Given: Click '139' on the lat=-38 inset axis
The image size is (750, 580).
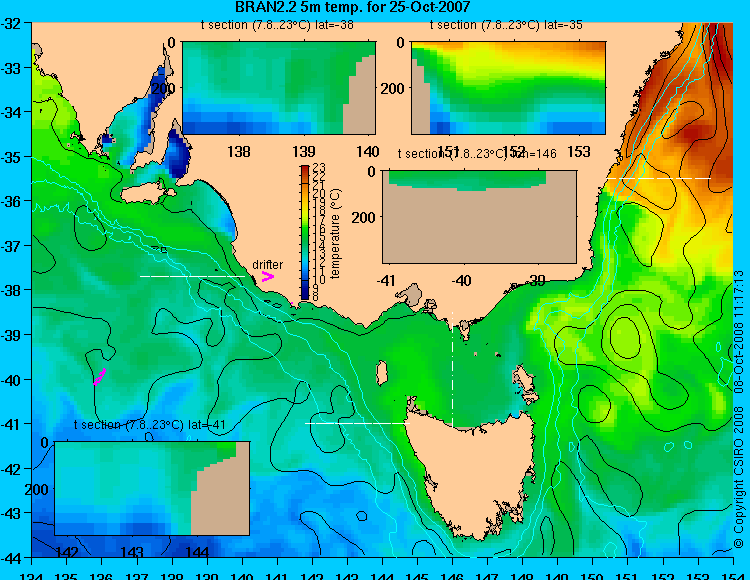Looking at the screenshot, I should point(304,152).
